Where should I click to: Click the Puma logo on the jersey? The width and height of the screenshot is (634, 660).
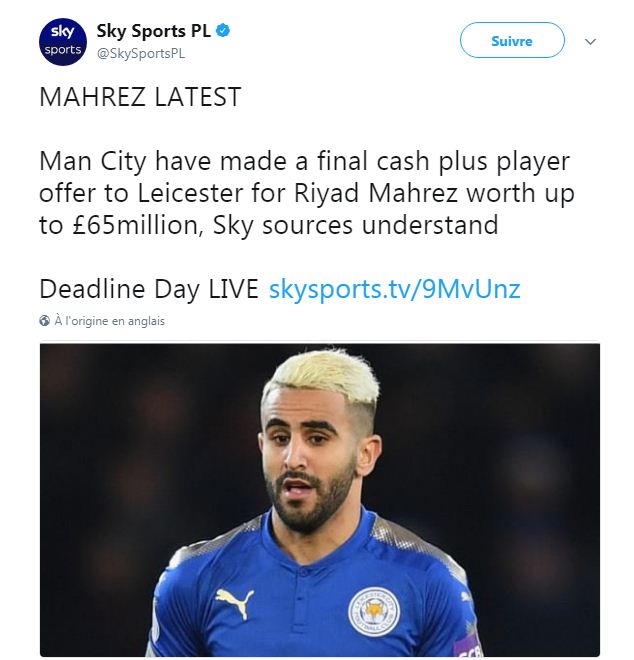click(x=234, y=603)
